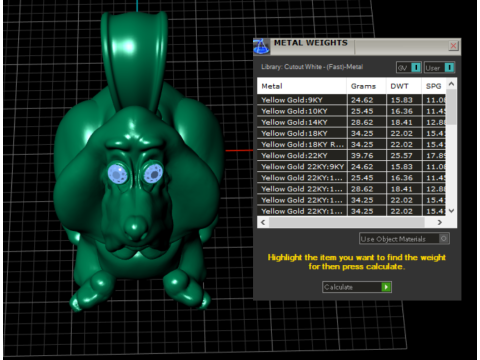Select the Yellow Gold:9KY row
Screen dimensions: 480x360
coord(351,100)
